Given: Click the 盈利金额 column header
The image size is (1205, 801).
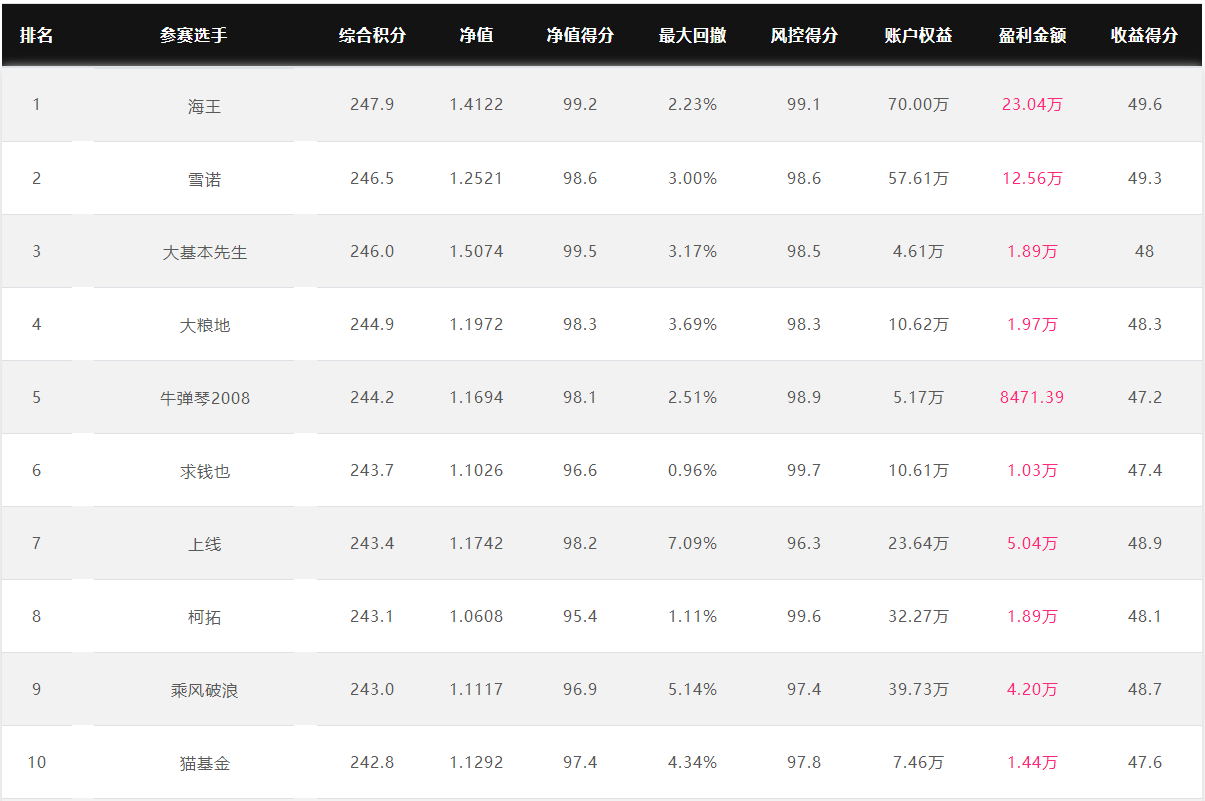Looking at the screenshot, I should [1032, 35].
